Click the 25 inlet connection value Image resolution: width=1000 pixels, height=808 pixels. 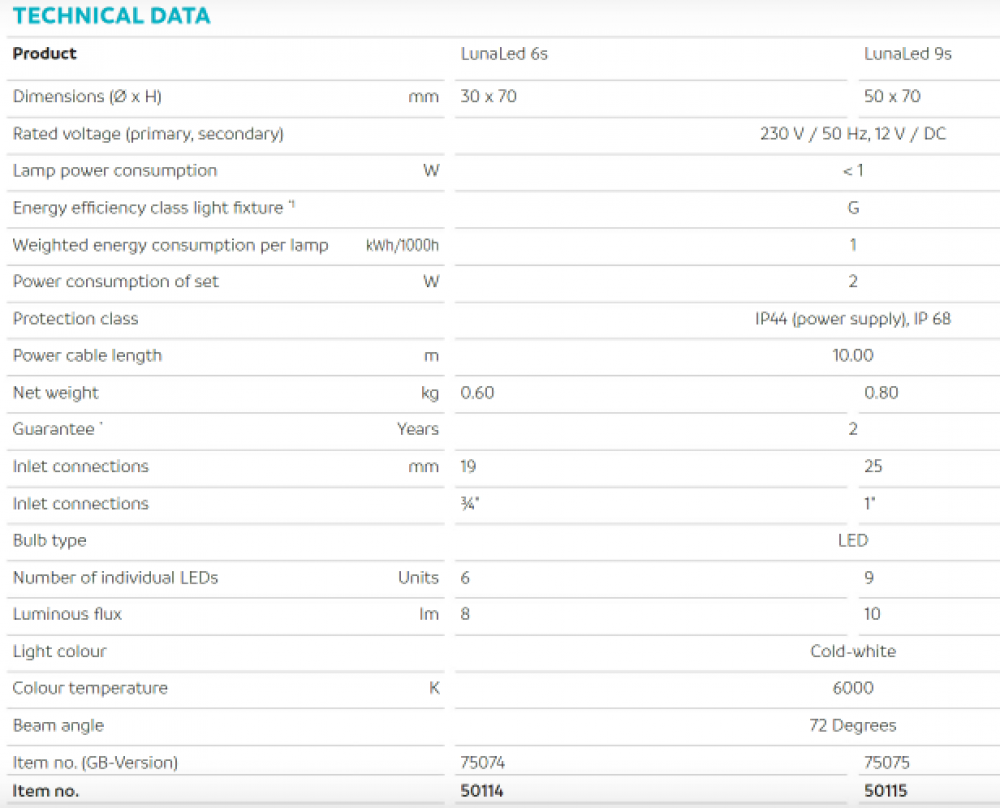pos(873,466)
